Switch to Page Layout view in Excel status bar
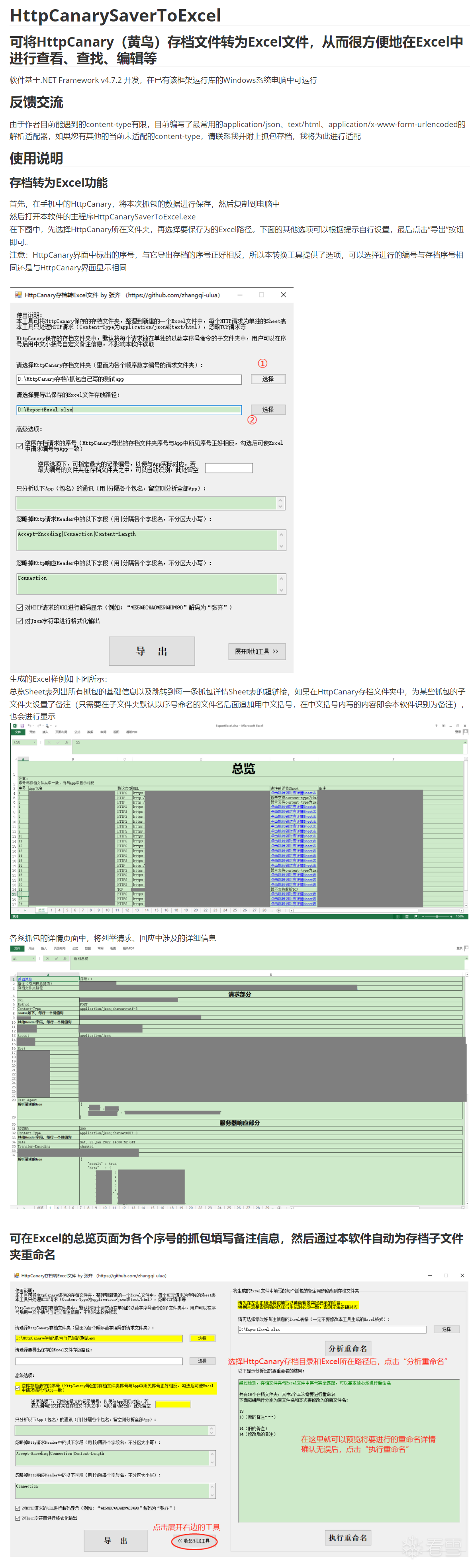The height and width of the screenshot is (1568, 470). click(x=407, y=916)
